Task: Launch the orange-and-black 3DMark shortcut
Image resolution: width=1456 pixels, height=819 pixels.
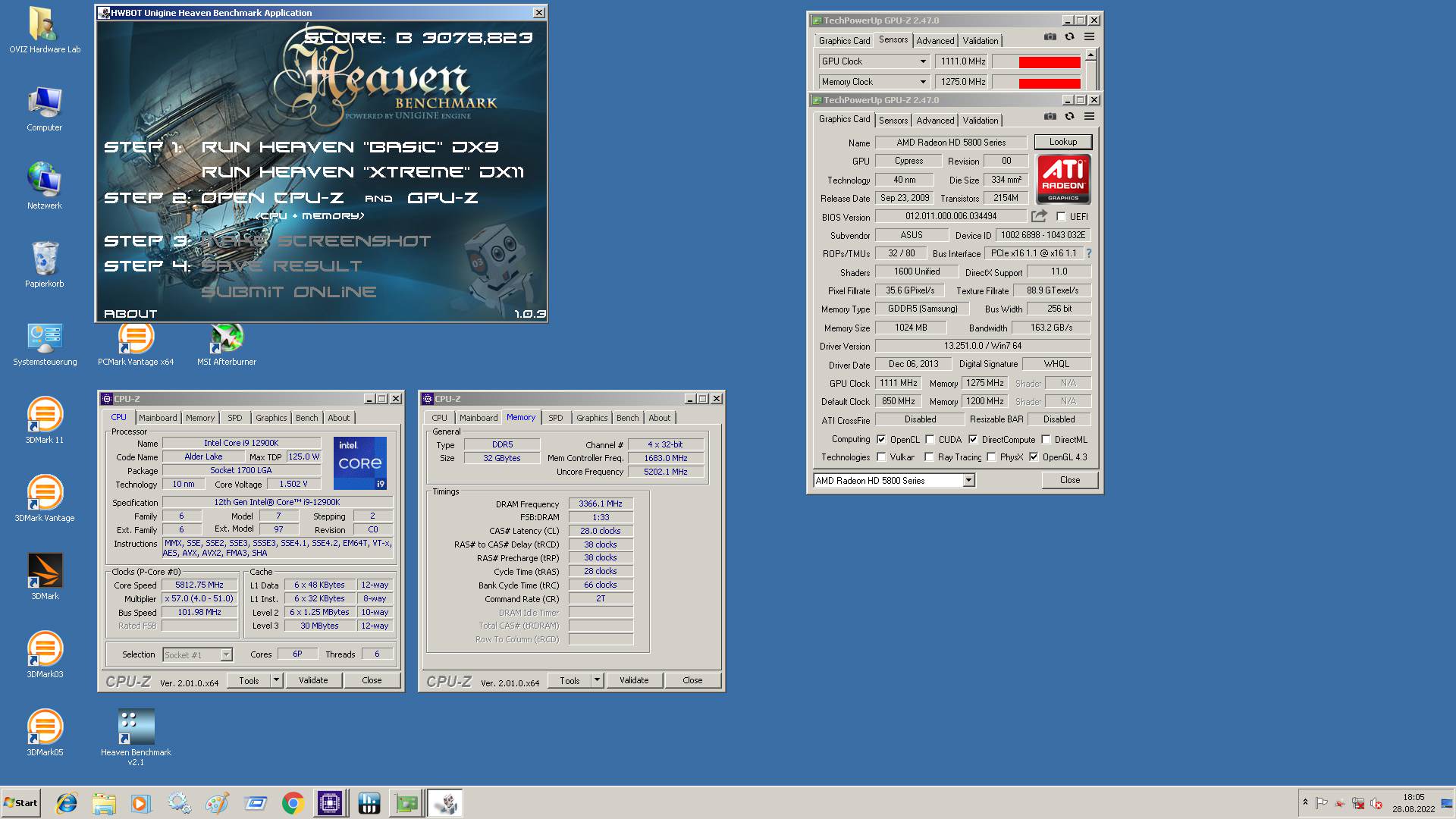Action: coord(44,577)
